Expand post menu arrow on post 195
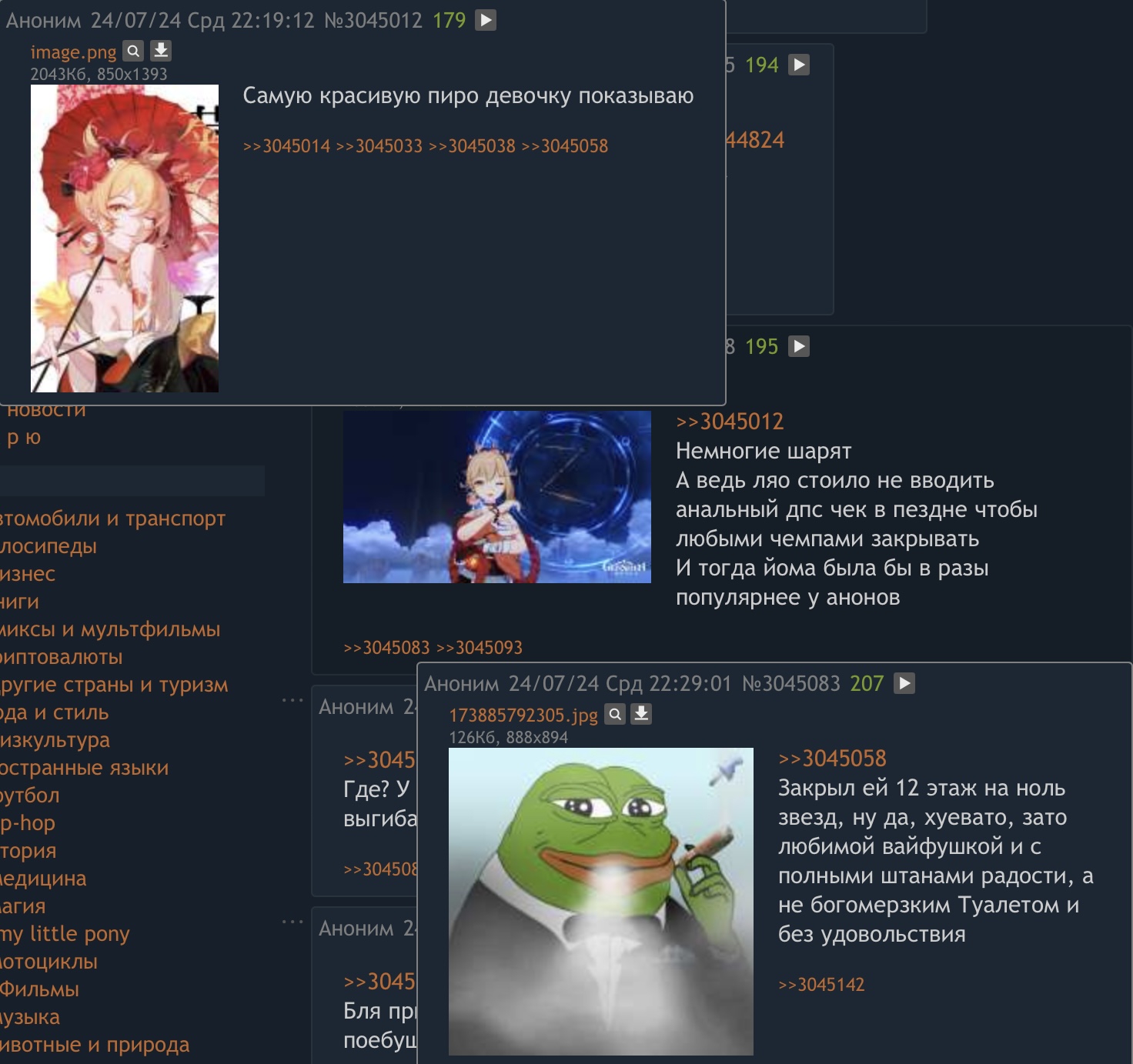 point(799,346)
